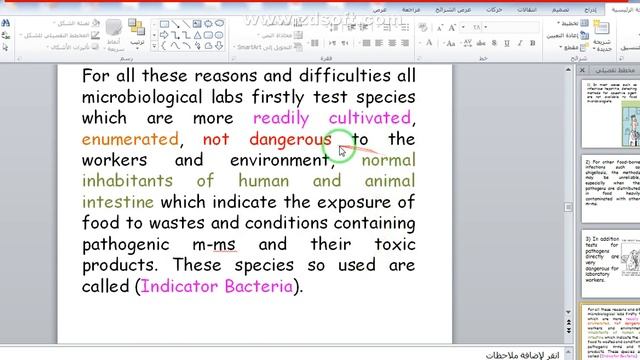The image size is (640, 360).
Task: Click the Next Slide double arrow
Action: pos(568,330)
